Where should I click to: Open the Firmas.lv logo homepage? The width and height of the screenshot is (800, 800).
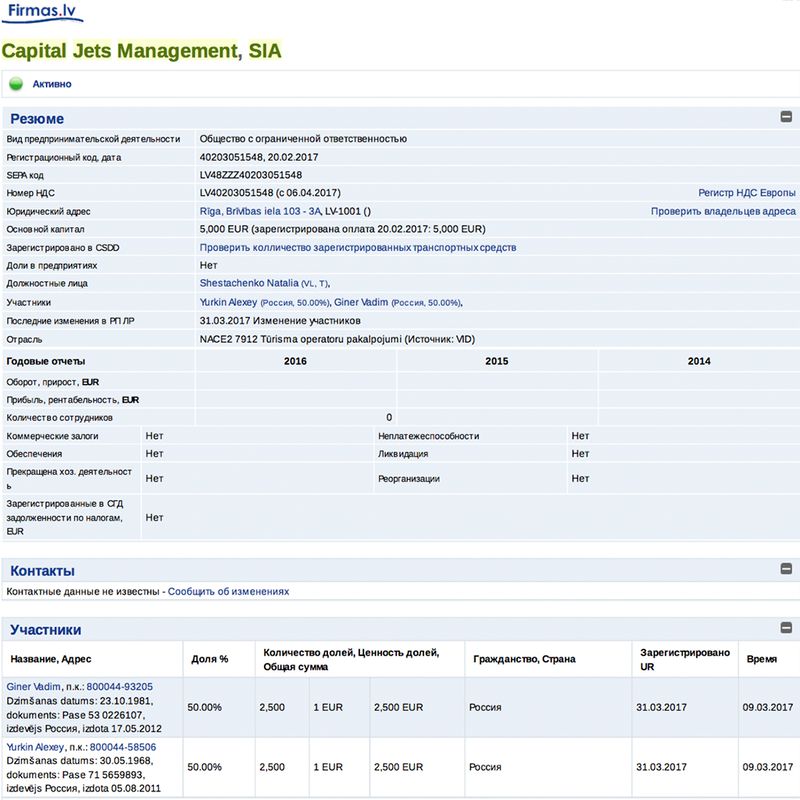tap(43, 12)
